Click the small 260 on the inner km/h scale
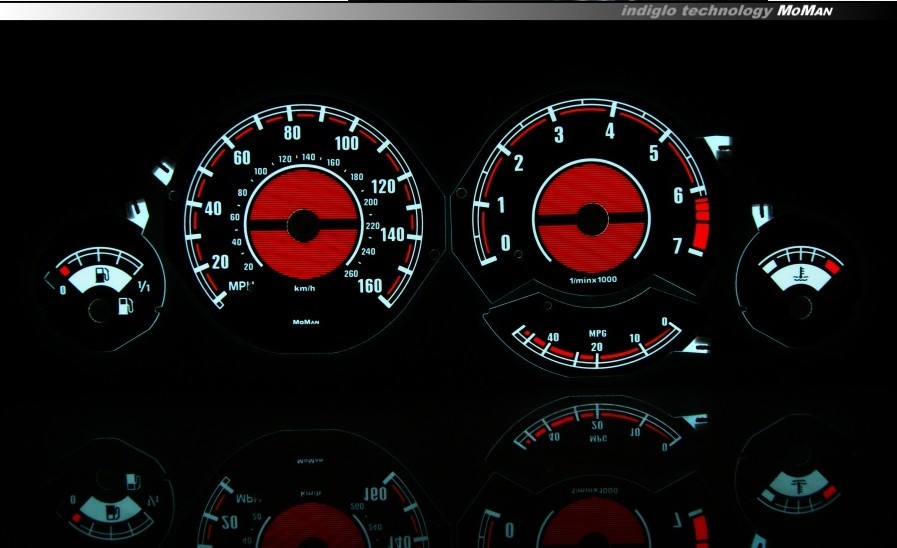The width and height of the screenshot is (897, 548). point(351,274)
